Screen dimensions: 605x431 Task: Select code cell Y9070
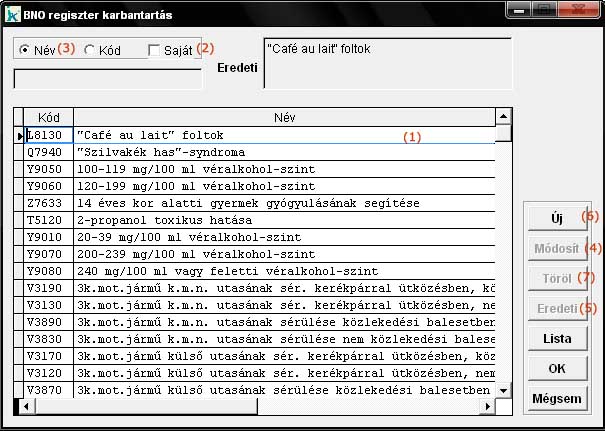[x=49, y=254]
